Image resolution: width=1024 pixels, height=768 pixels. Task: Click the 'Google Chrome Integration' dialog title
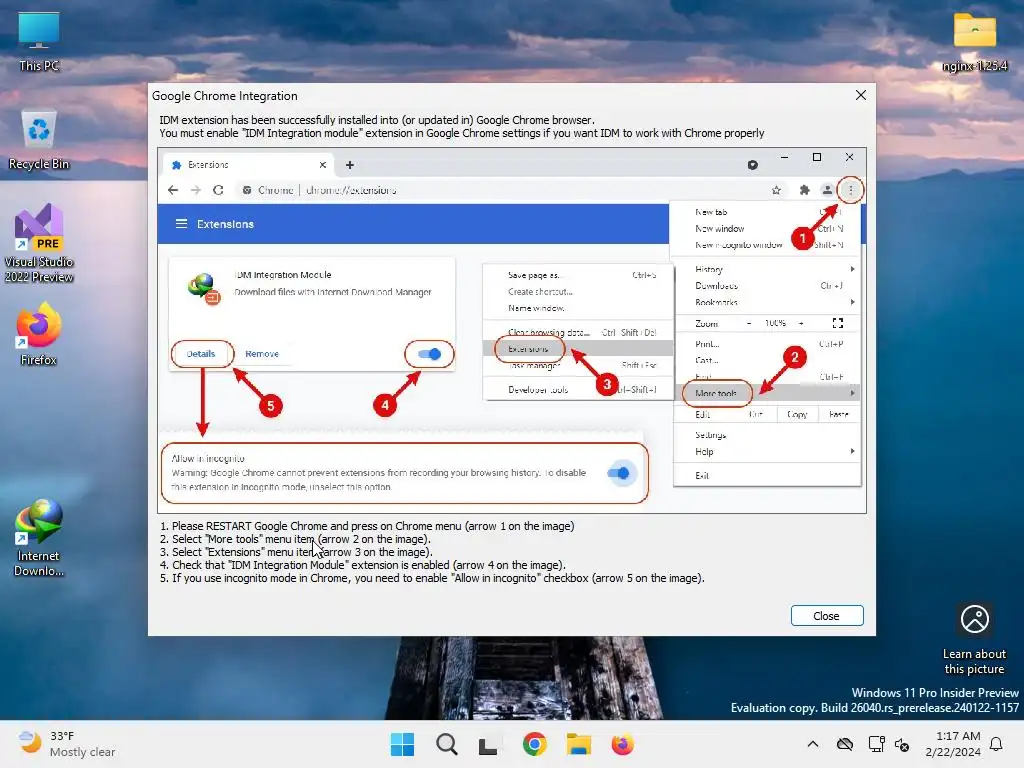click(x=225, y=96)
